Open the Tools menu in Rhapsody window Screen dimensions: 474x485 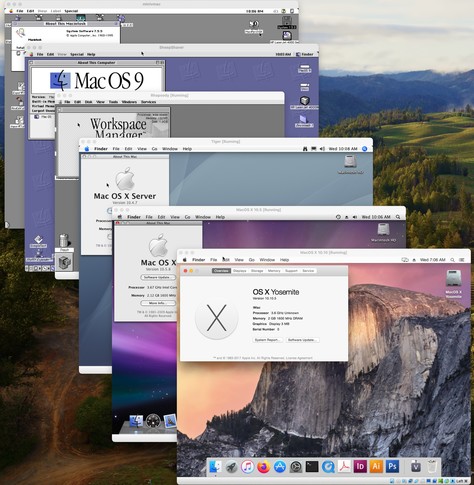point(113,102)
